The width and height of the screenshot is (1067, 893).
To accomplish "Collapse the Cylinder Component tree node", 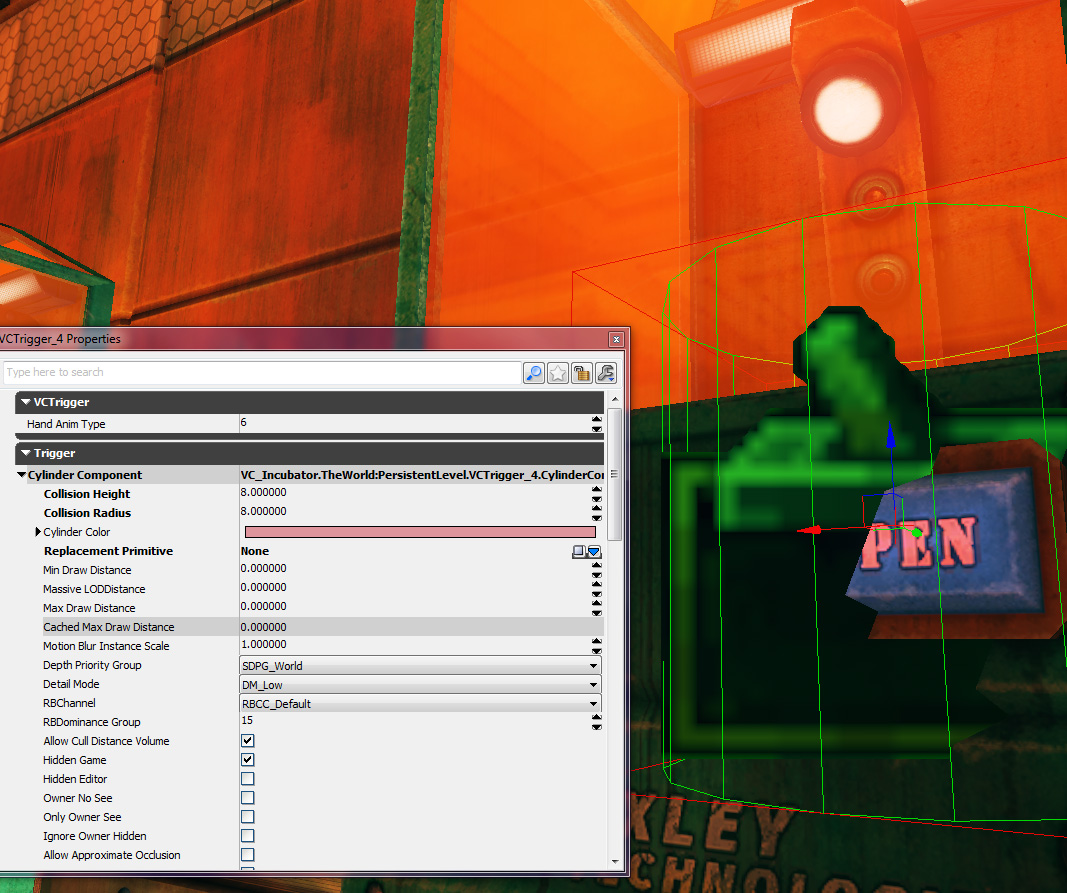I will click(21, 474).
